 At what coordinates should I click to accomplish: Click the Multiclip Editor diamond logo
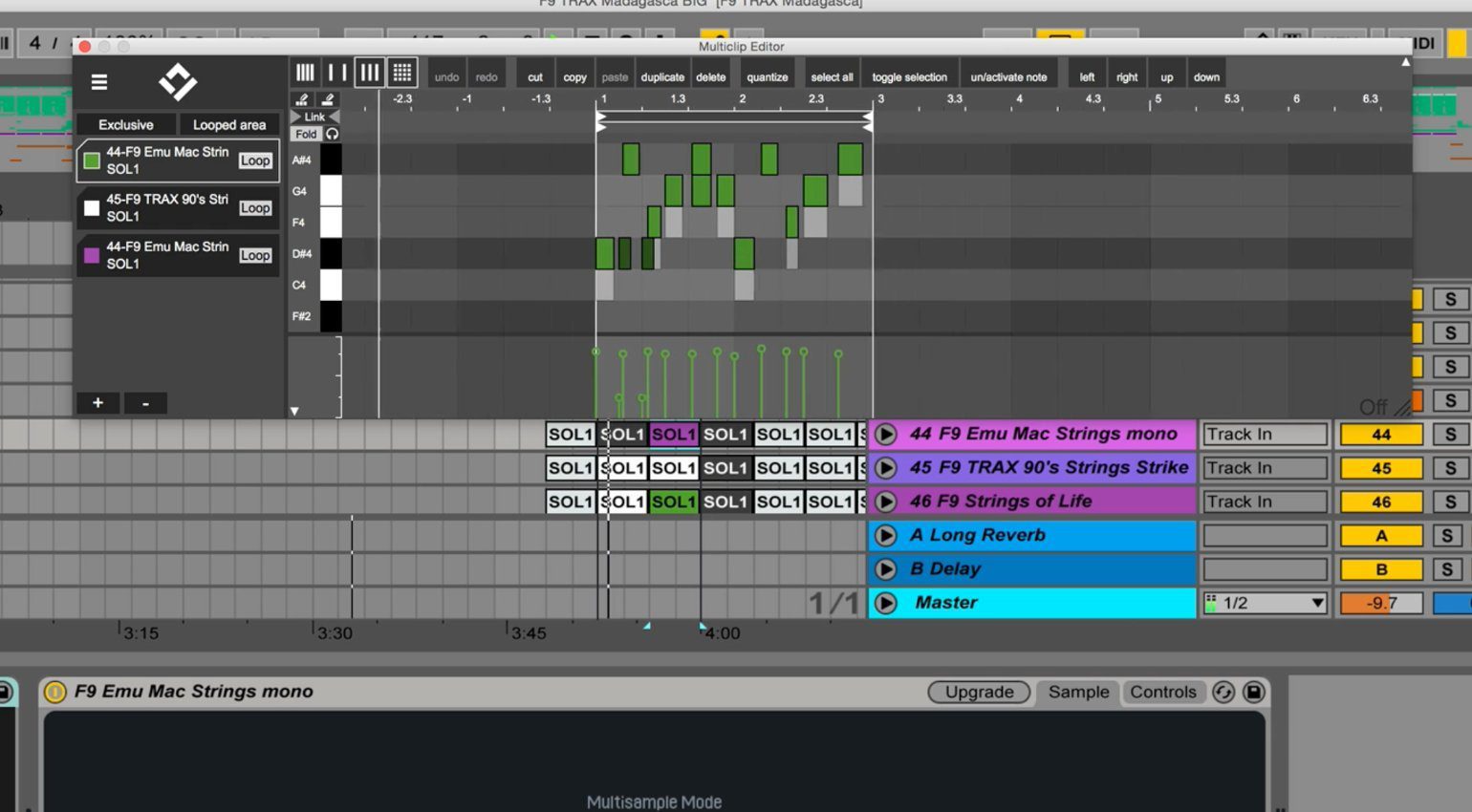(178, 82)
